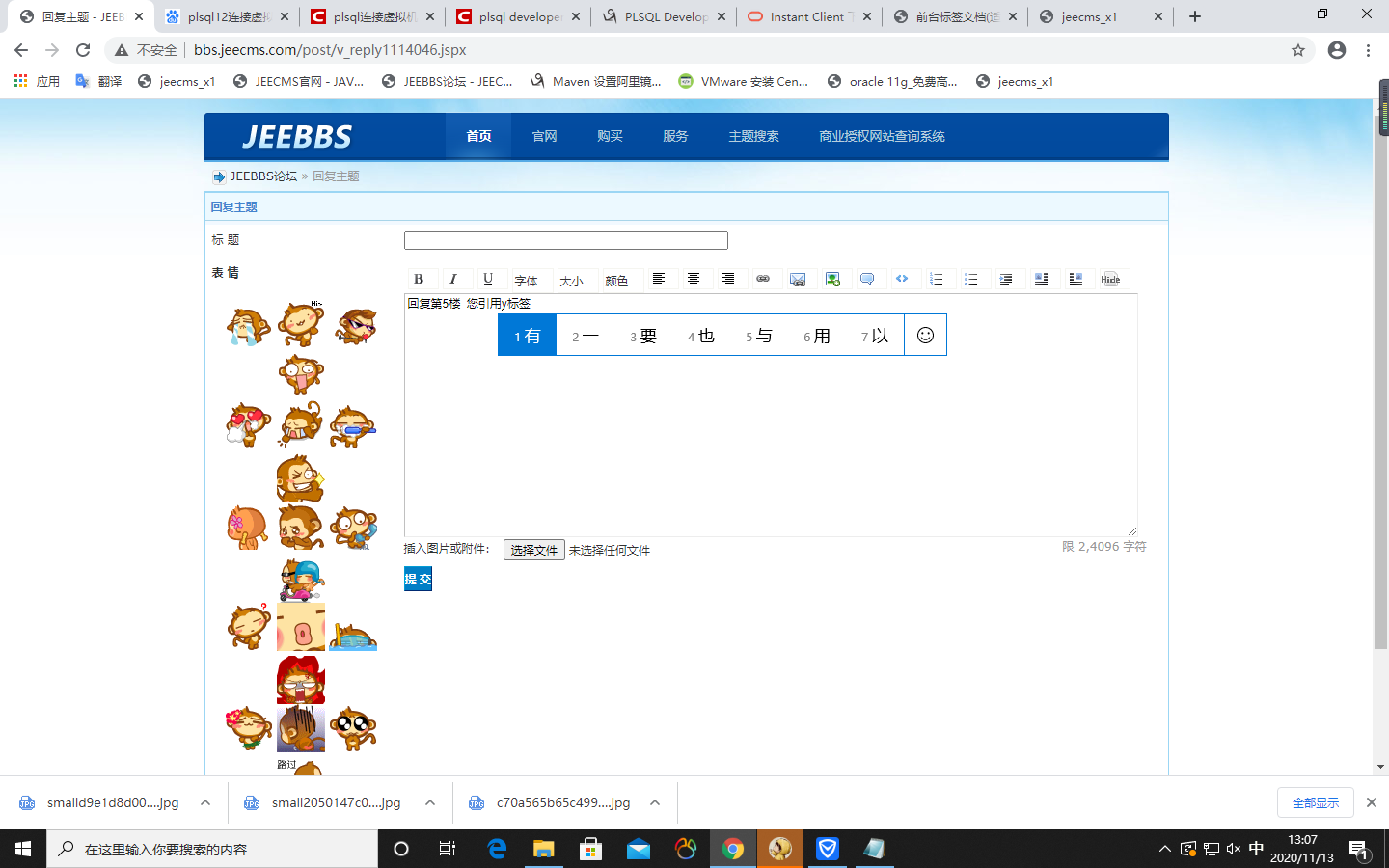Align text left in the editor

click(x=659, y=279)
